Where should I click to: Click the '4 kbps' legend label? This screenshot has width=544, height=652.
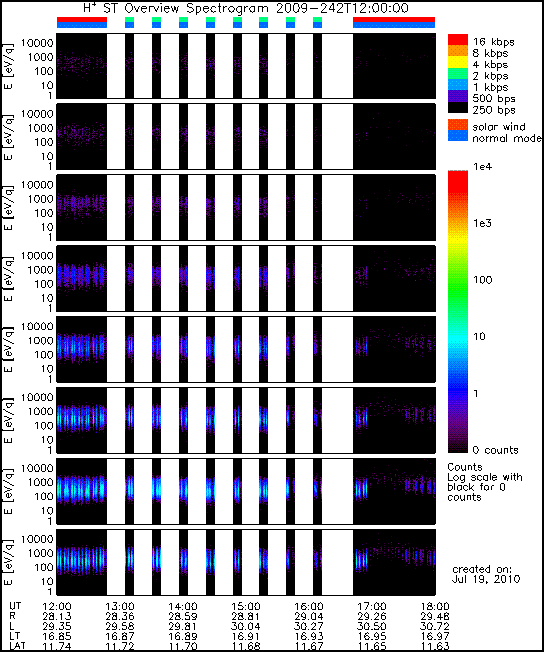tap(493, 64)
